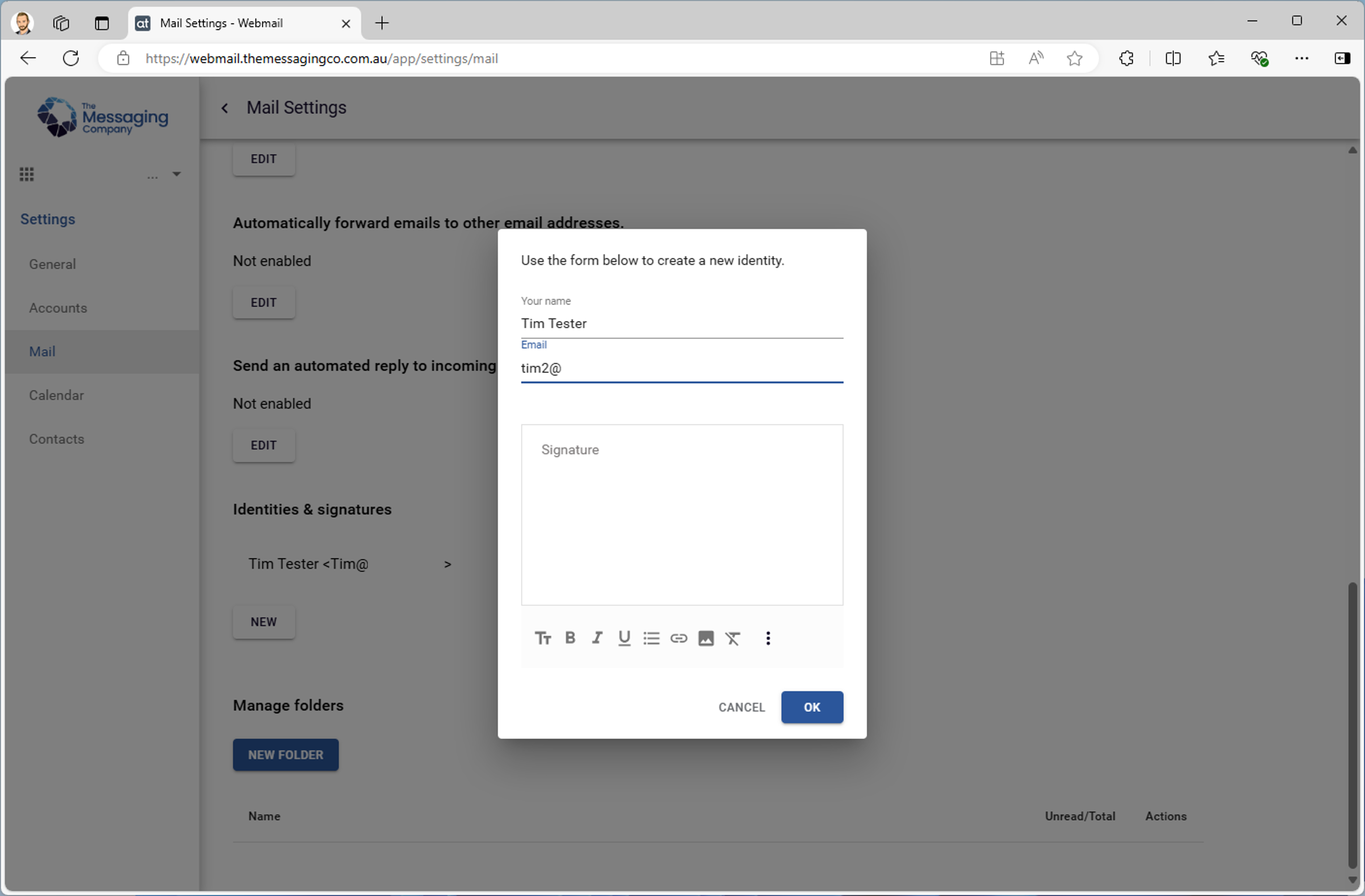Insert a link in the signature
The width and height of the screenshot is (1365, 896).
pos(679,639)
